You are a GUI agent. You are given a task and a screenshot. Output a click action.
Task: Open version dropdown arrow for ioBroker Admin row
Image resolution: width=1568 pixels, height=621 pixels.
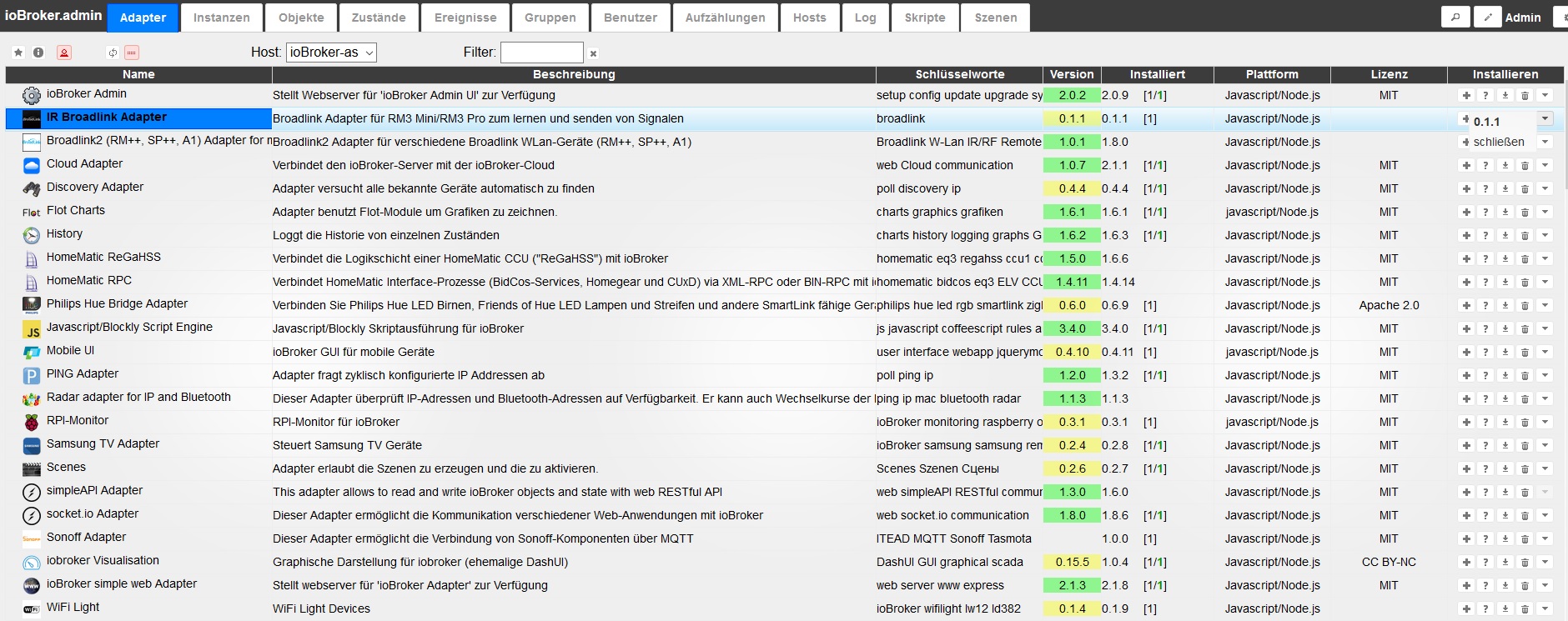click(x=1545, y=96)
